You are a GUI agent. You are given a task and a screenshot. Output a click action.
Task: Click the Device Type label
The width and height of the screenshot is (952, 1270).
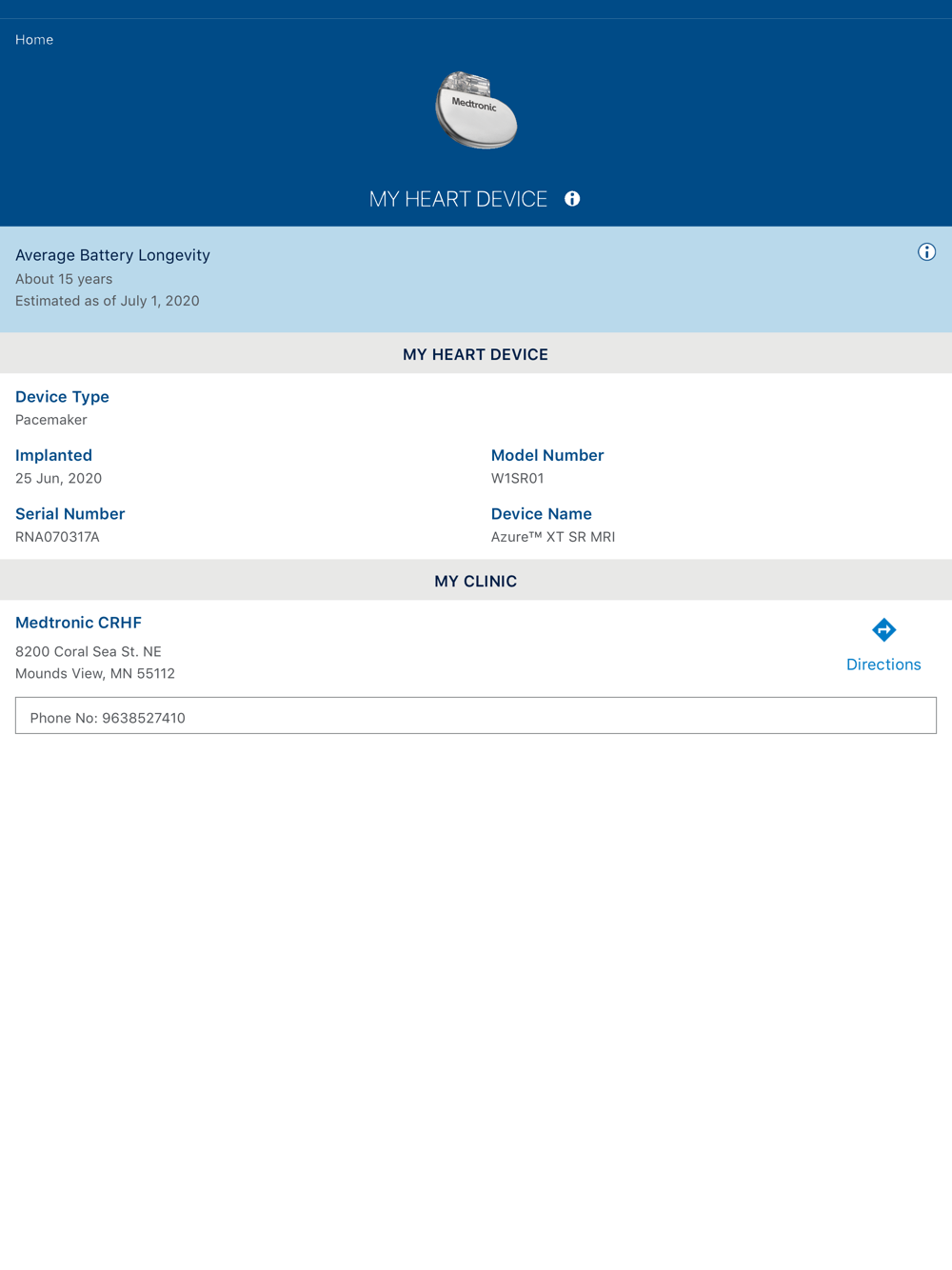tap(62, 397)
